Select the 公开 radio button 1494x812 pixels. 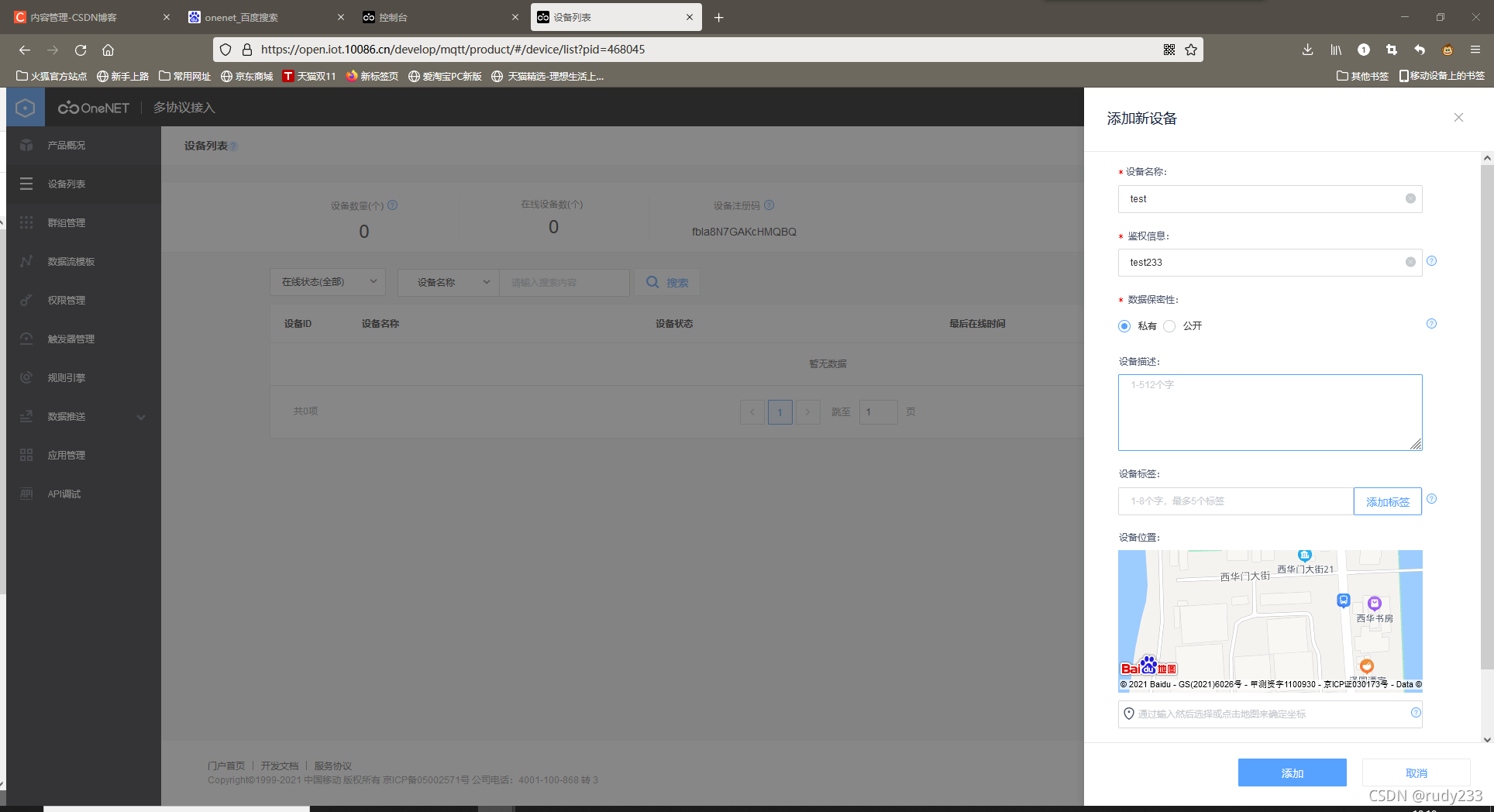click(1169, 326)
